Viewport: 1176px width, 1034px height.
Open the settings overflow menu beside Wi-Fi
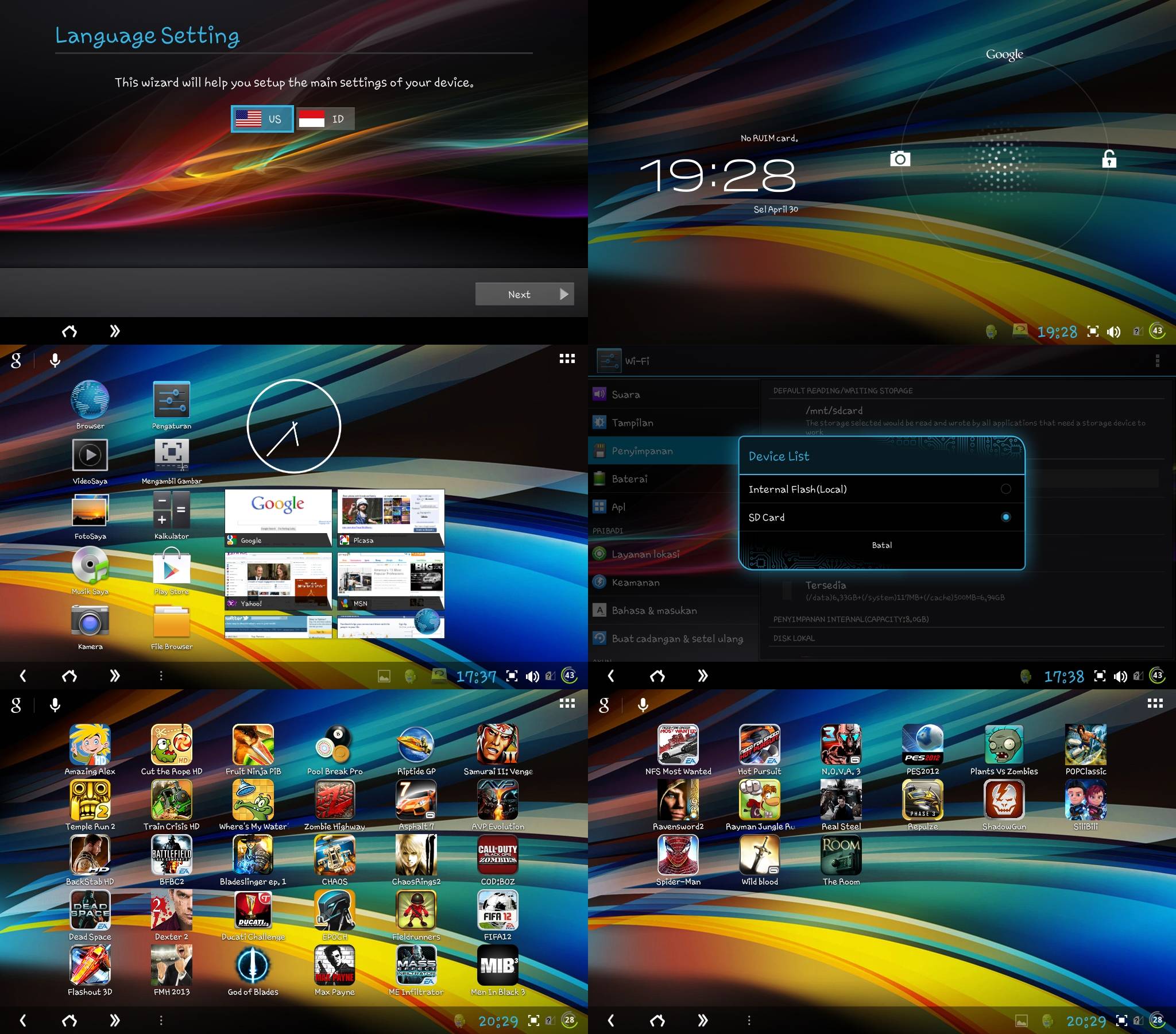point(1157,361)
